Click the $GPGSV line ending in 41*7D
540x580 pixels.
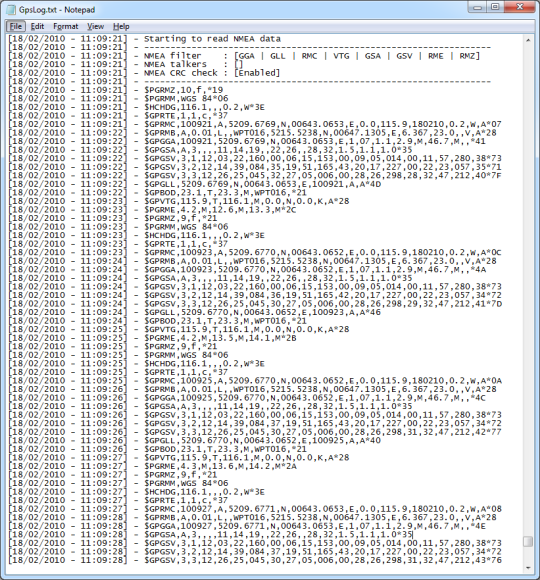point(255,304)
